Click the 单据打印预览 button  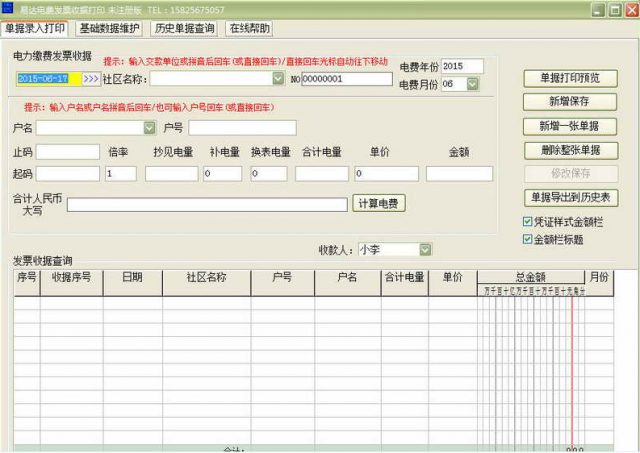570,78
